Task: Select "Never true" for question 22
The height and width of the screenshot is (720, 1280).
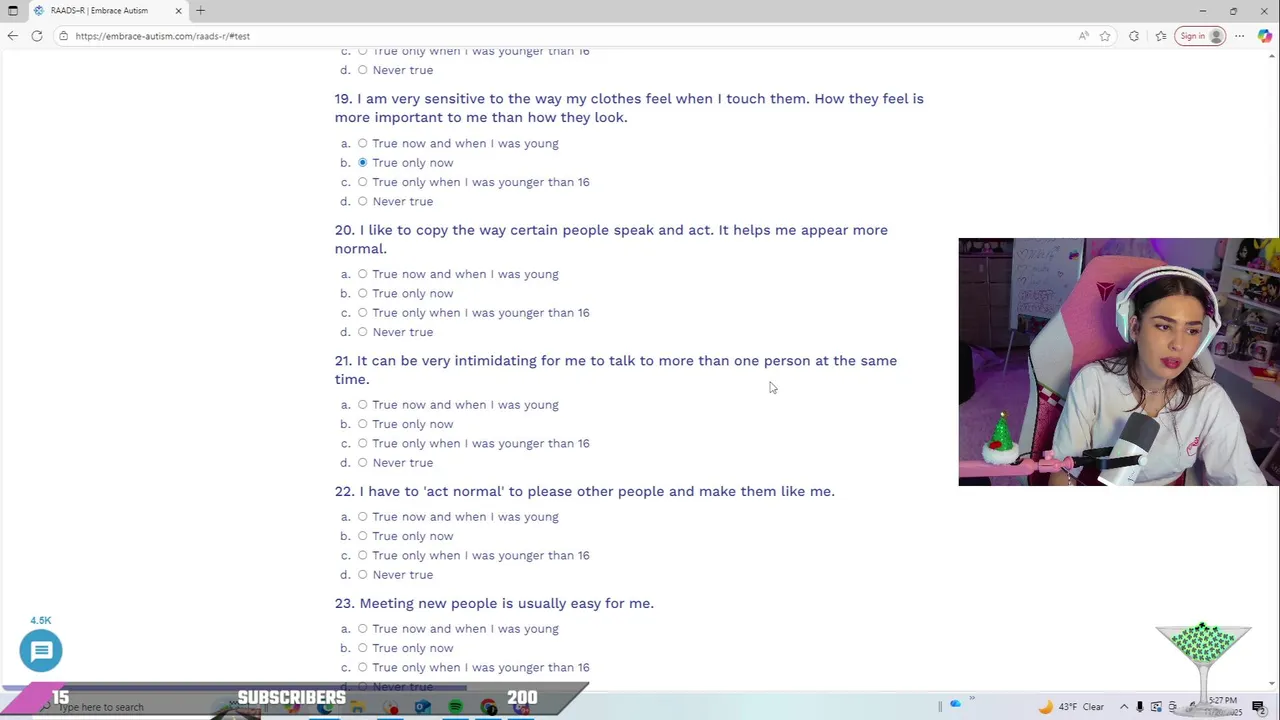Action: point(363,575)
